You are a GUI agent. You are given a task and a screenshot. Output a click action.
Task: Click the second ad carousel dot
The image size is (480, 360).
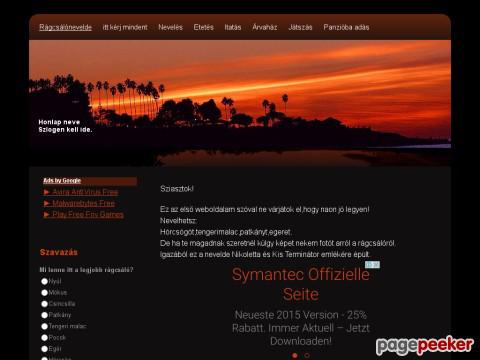pos(307,356)
